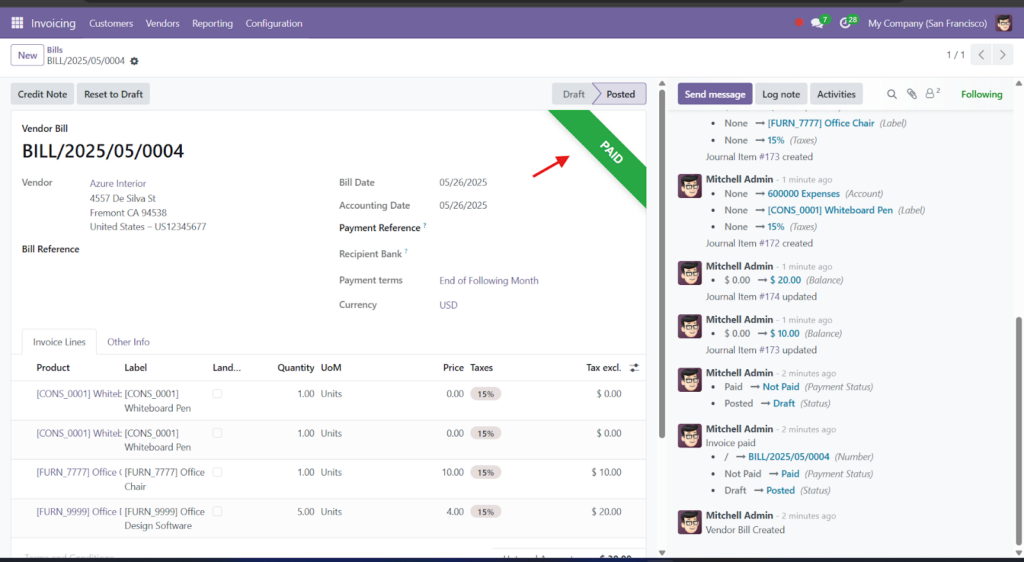This screenshot has width=1024, height=562.
Task: Toggle the Landed Costs checkbox on Office Chair line
Action: [217, 472]
